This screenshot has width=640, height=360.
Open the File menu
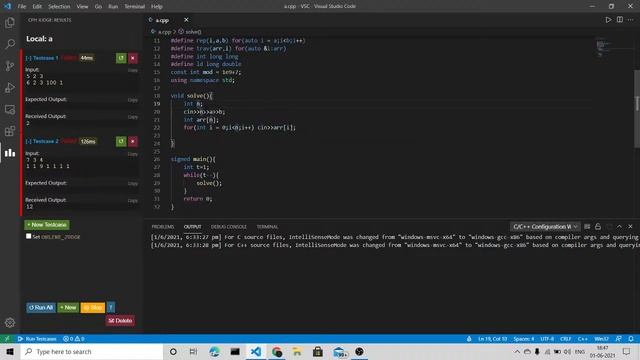click(22, 7)
